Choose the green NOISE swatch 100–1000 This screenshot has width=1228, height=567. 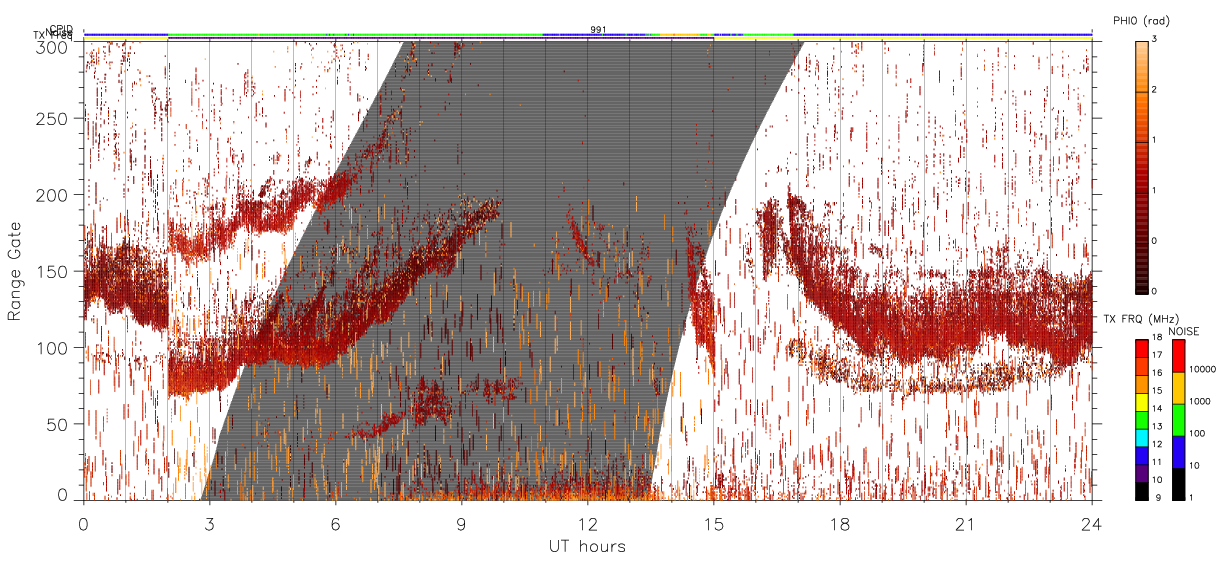click(1179, 420)
